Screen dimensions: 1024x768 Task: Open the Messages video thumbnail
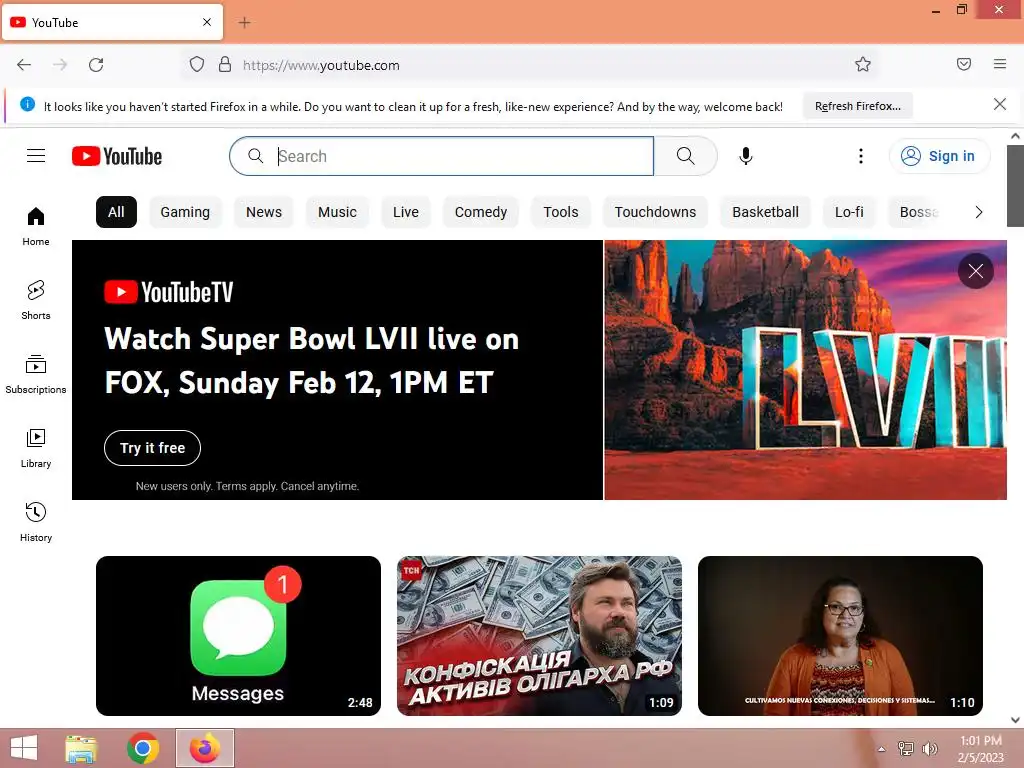coord(238,636)
